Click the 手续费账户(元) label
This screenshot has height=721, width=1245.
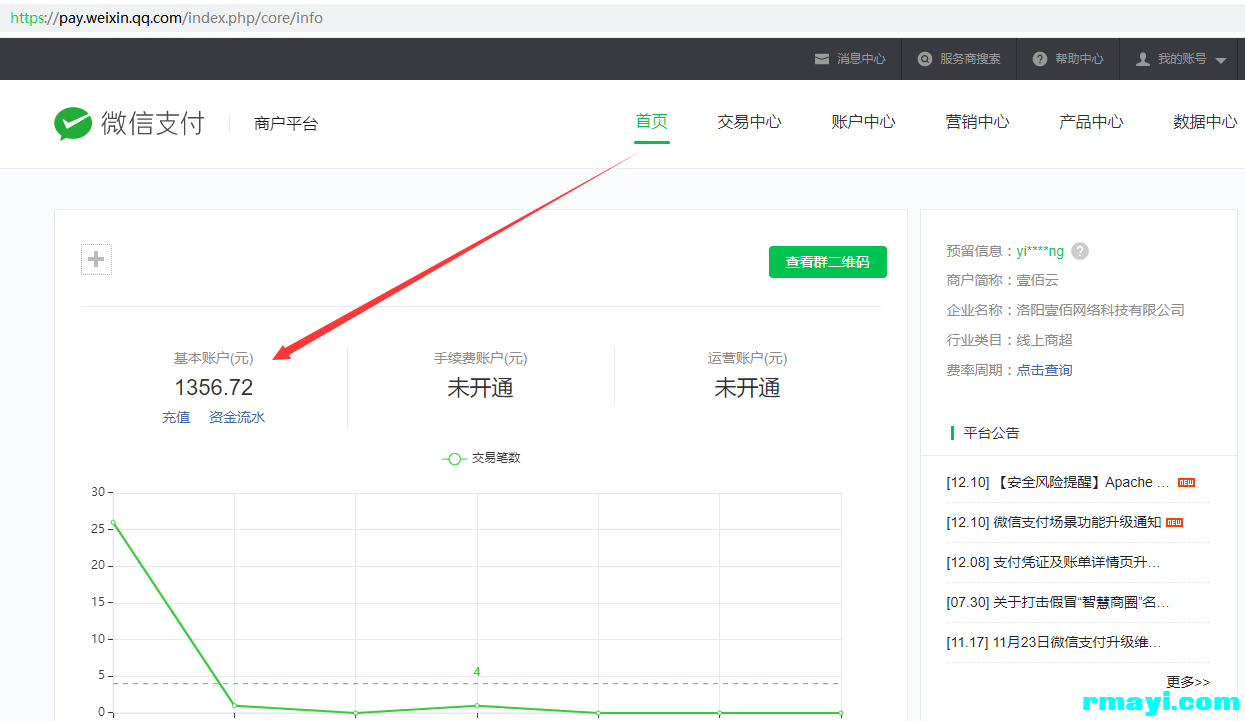pyautogui.click(x=480, y=358)
